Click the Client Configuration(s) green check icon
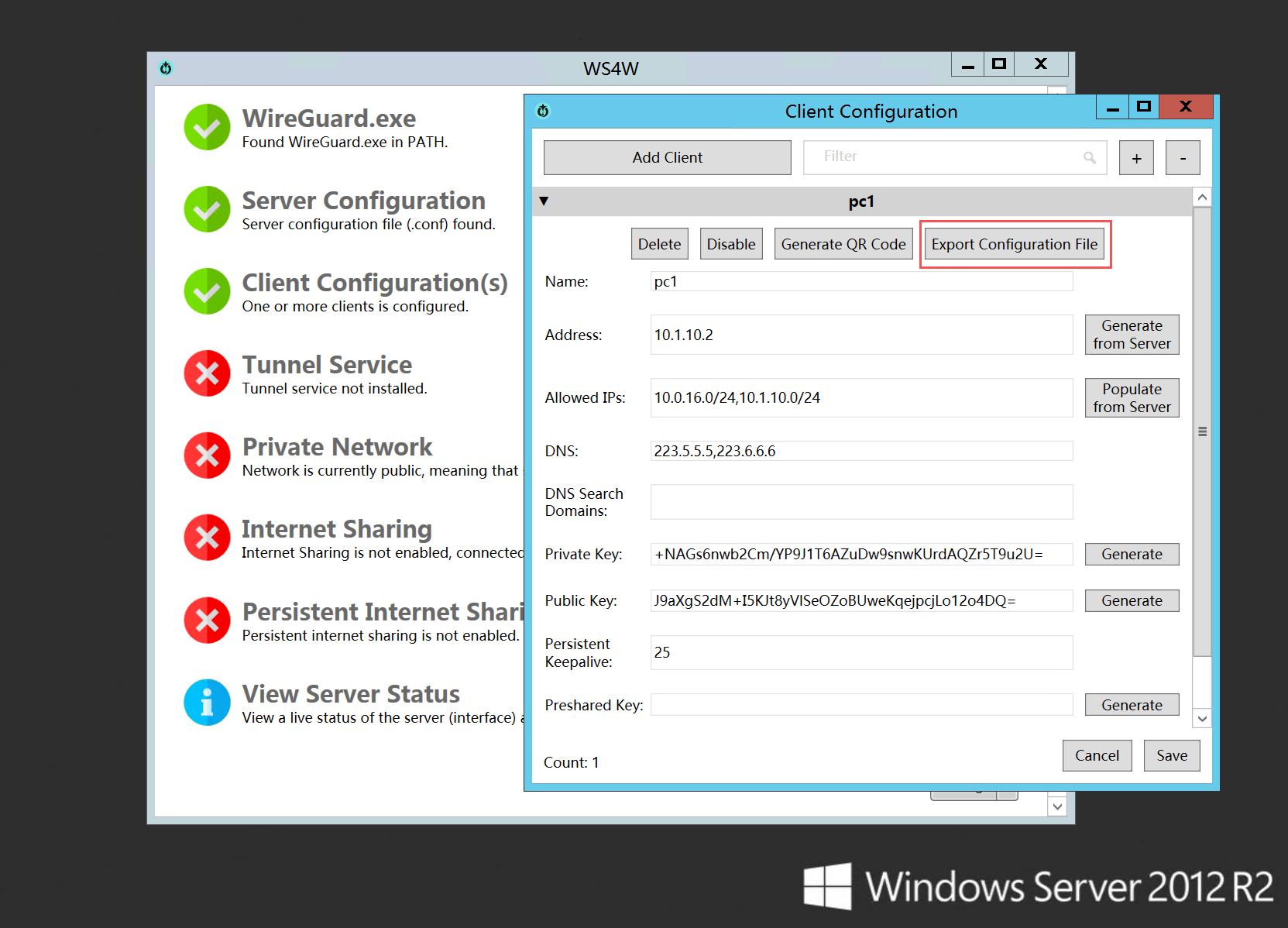The height and width of the screenshot is (928, 1288). point(207,291)
